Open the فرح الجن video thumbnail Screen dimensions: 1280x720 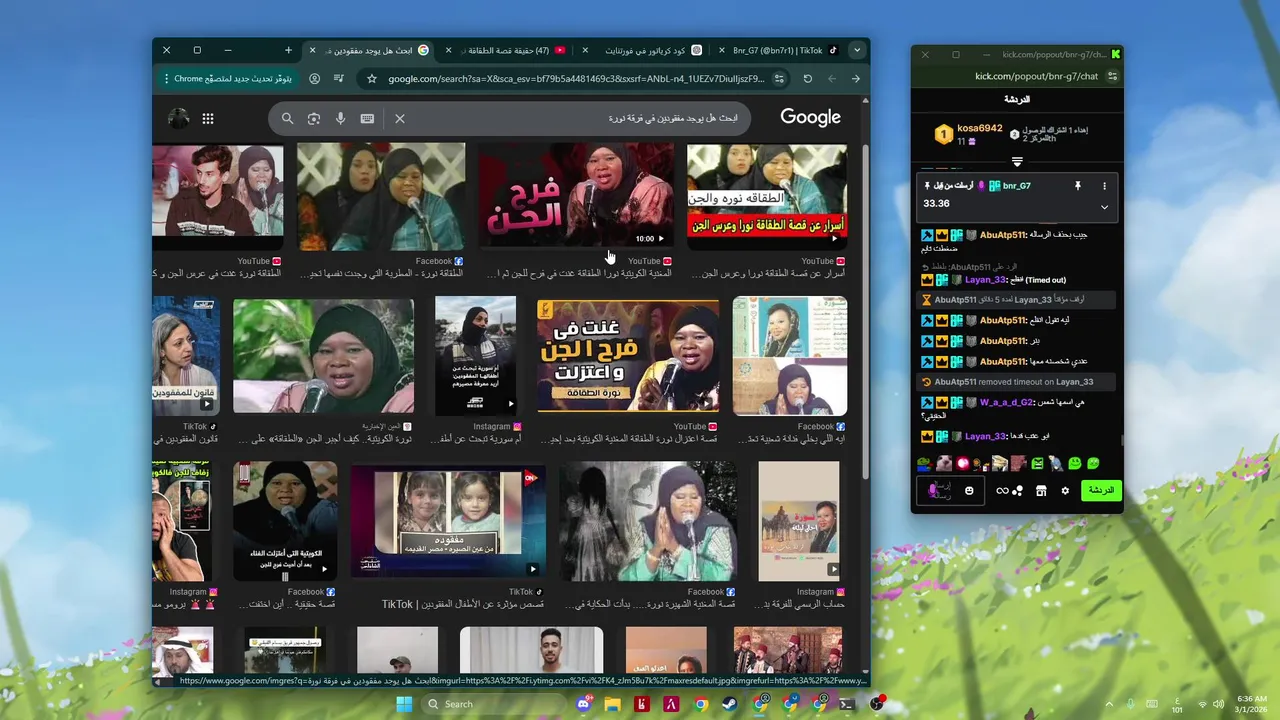(x=576, y=194)
